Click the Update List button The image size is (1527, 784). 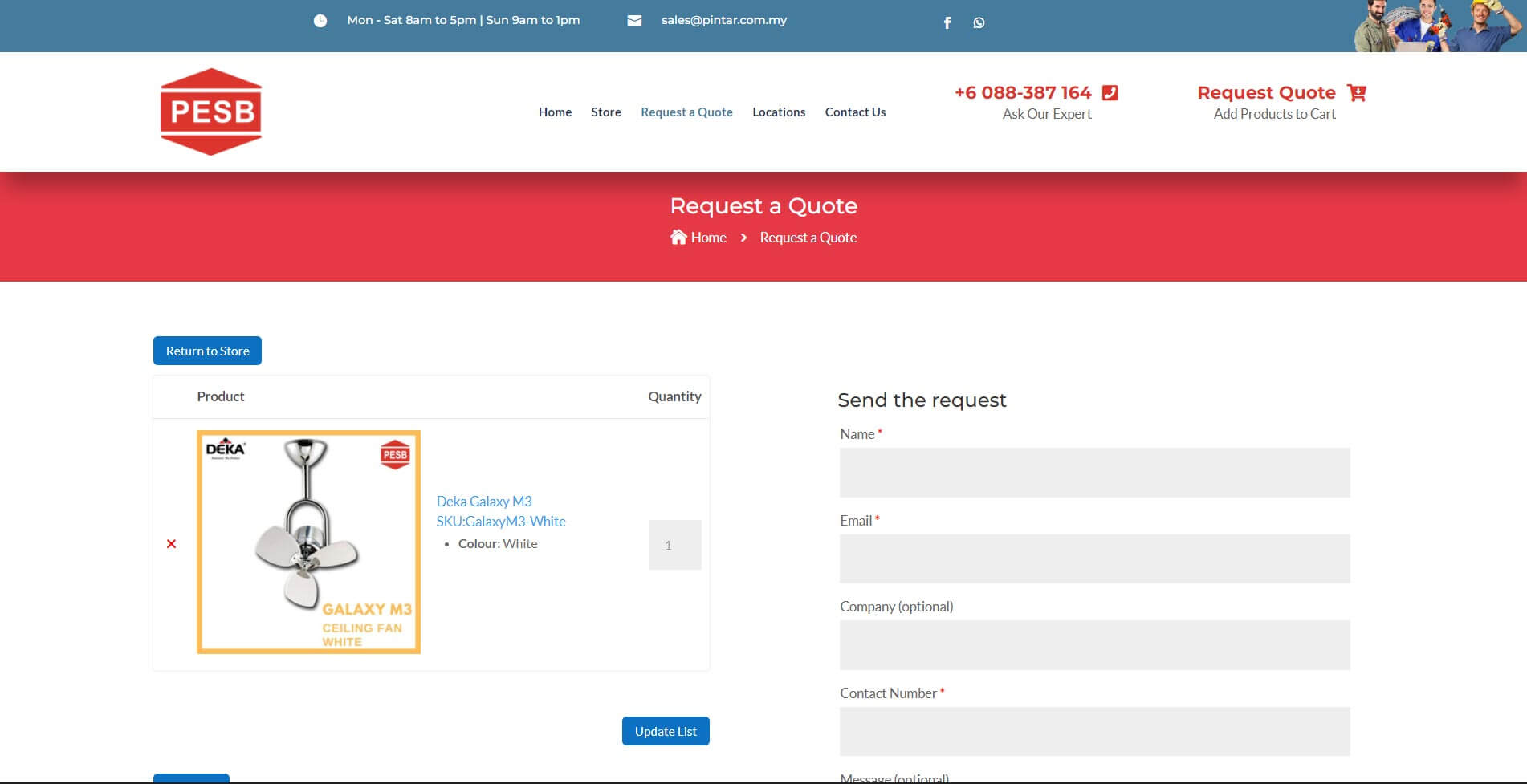(x=666, y=731)
